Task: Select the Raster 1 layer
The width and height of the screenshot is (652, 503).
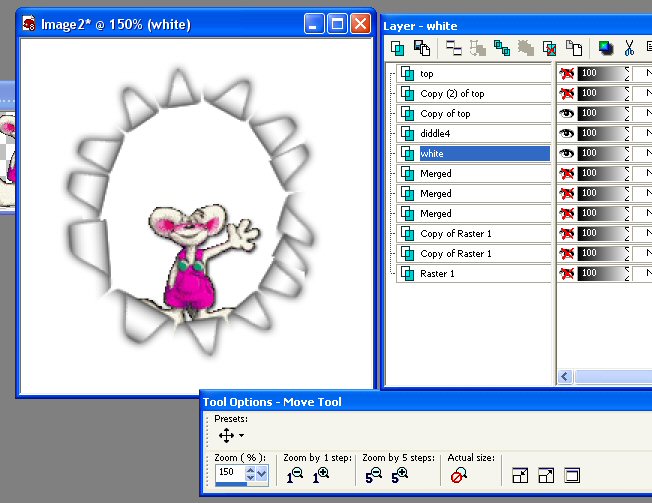Action: tap(473, 274)
